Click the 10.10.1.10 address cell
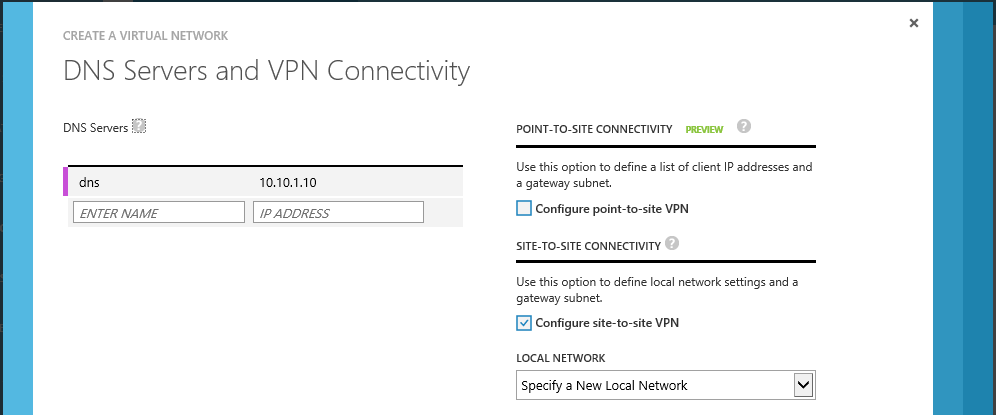 click(288, 182)
